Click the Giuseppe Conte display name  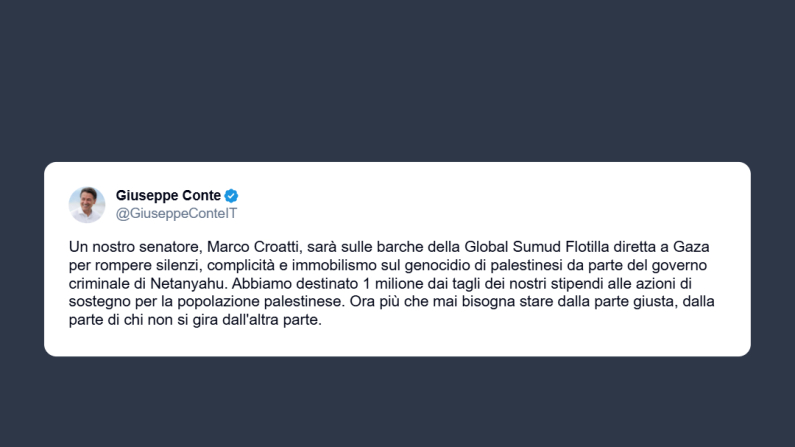168,195
